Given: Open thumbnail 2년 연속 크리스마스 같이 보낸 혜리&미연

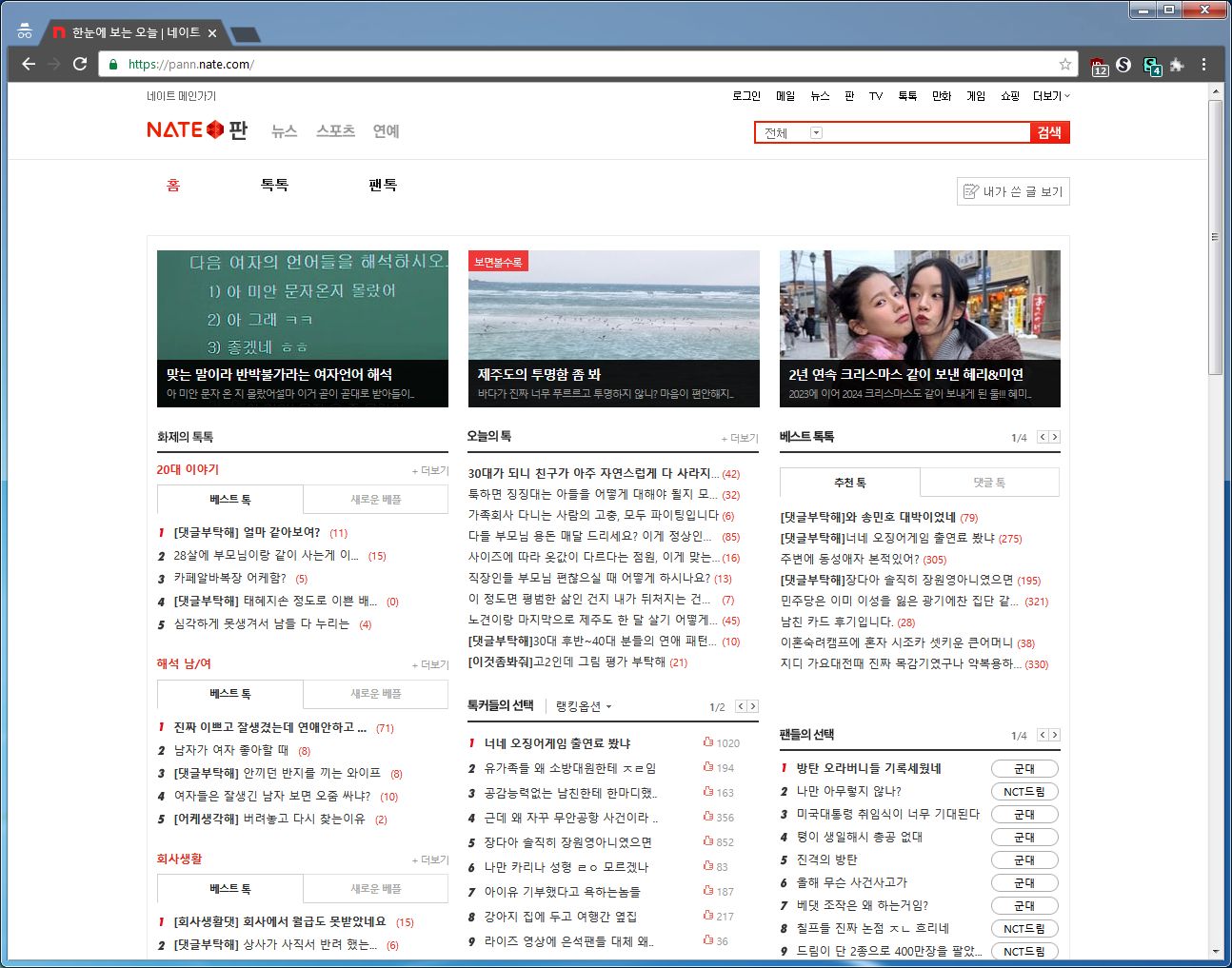Looking at the screenshot, I should 920,328.
